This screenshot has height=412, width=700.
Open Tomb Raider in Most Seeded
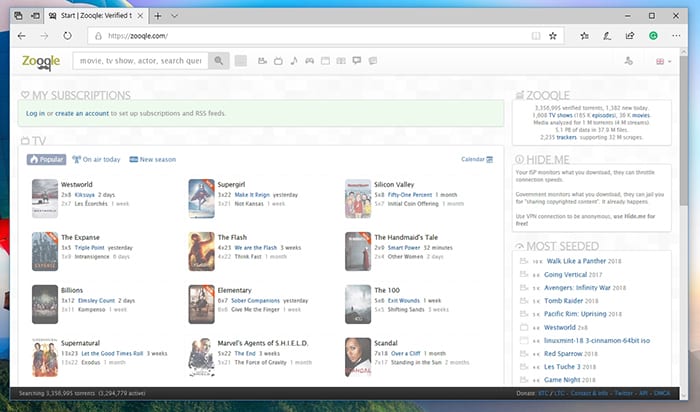pos(563,301)
